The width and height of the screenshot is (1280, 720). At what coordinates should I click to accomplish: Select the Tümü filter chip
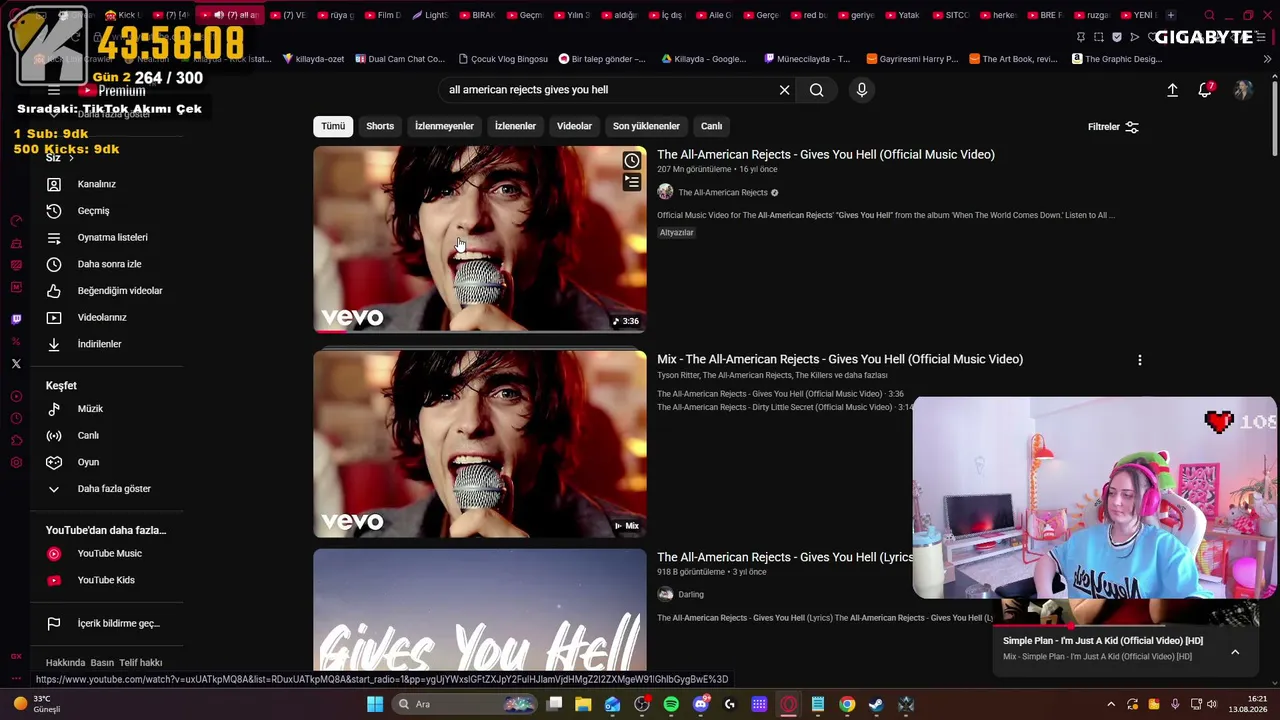333,126
